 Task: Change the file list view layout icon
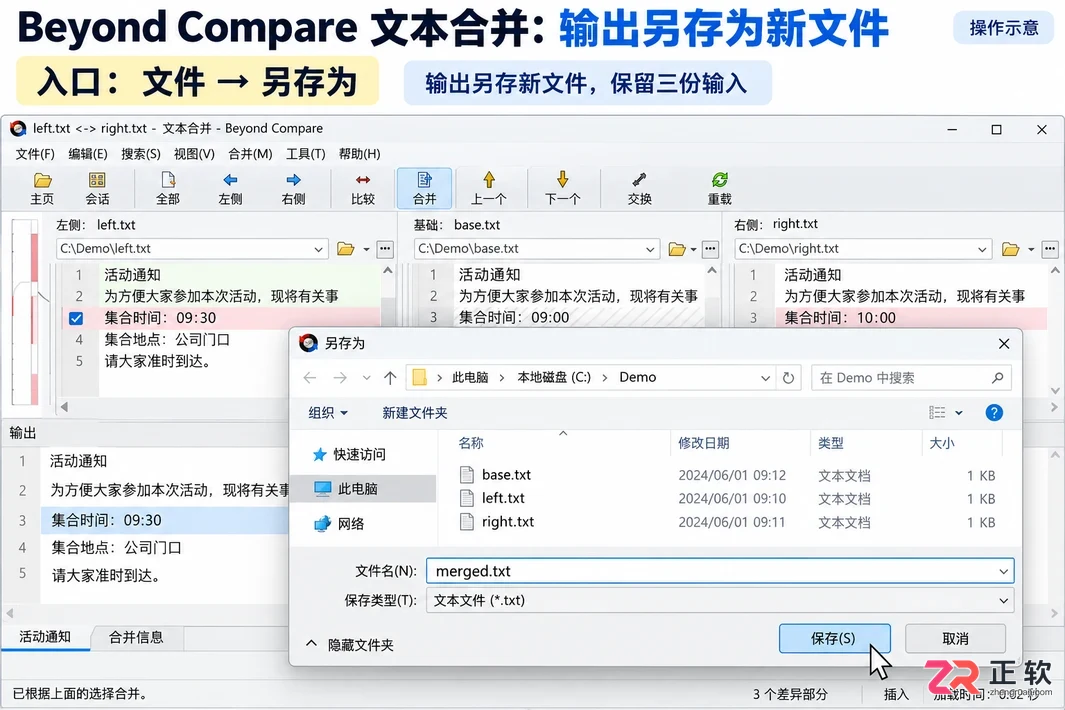[x=937, y=412]
